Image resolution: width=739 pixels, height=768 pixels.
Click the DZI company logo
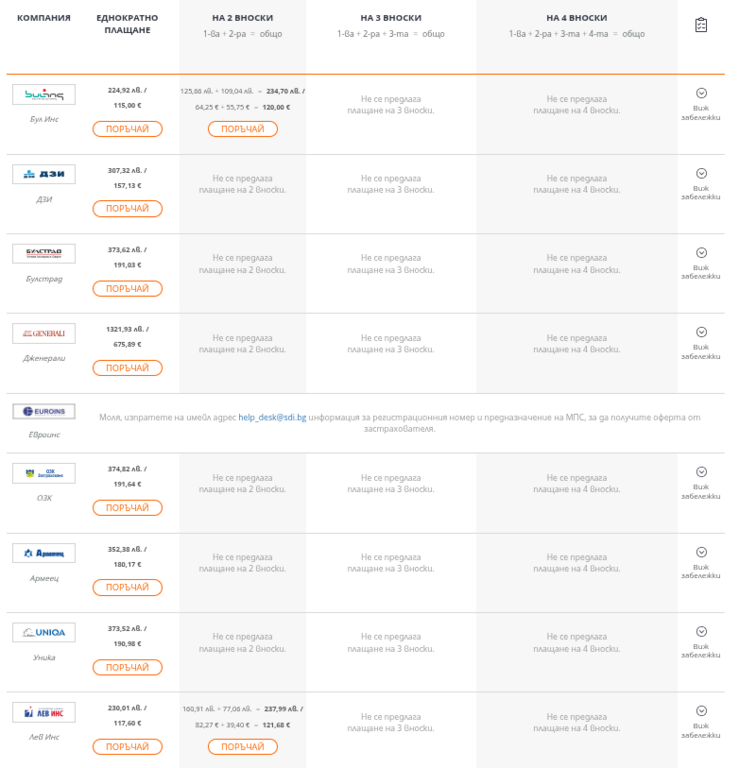44,174
